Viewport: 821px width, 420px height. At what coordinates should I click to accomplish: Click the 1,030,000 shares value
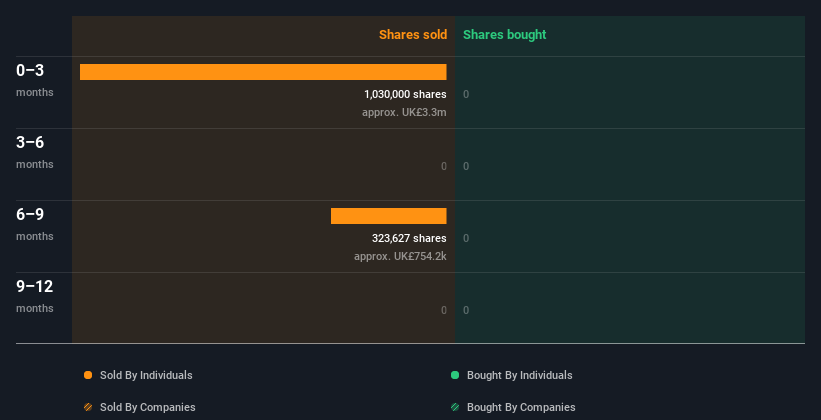click(405, 94)
